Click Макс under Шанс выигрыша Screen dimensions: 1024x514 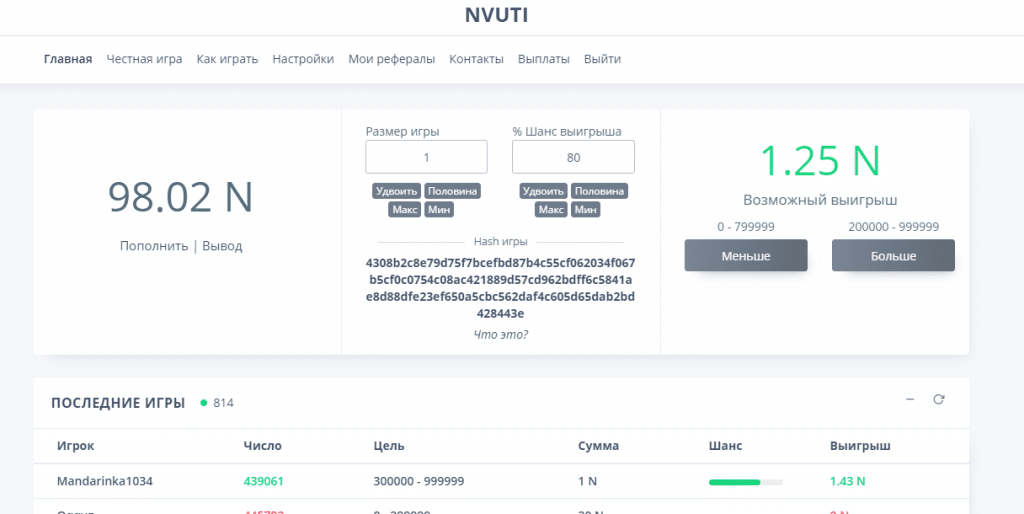(x=552, y=210)
